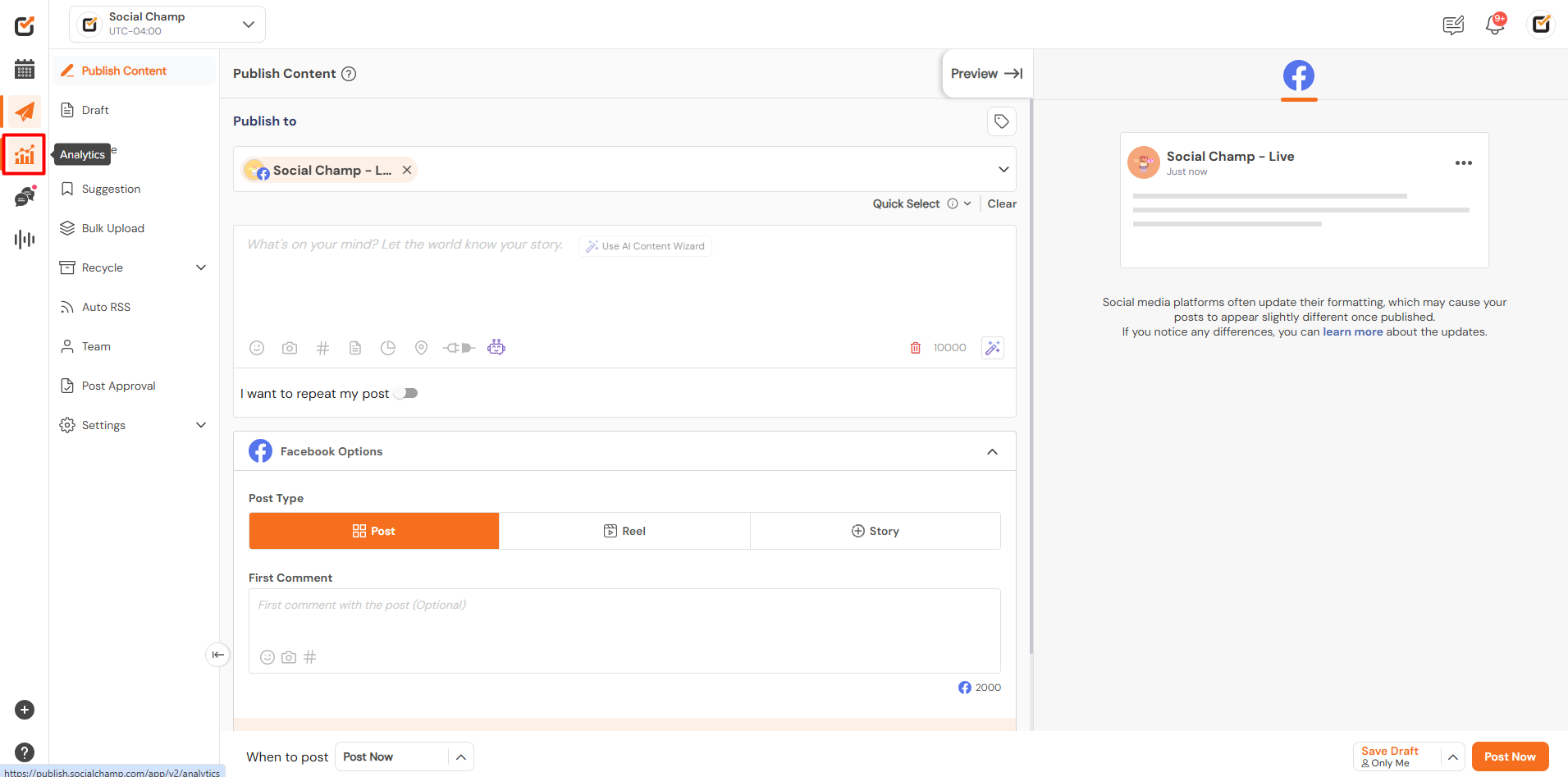Viewport: 1568px width, 777px height.
Task: Follow the learn more link
Action: coord(1352,331)
